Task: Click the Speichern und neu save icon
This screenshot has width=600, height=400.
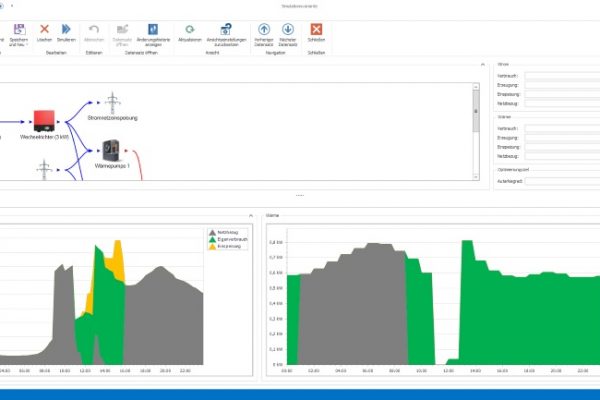Action: pyautogui.click(x=19, y=29)
